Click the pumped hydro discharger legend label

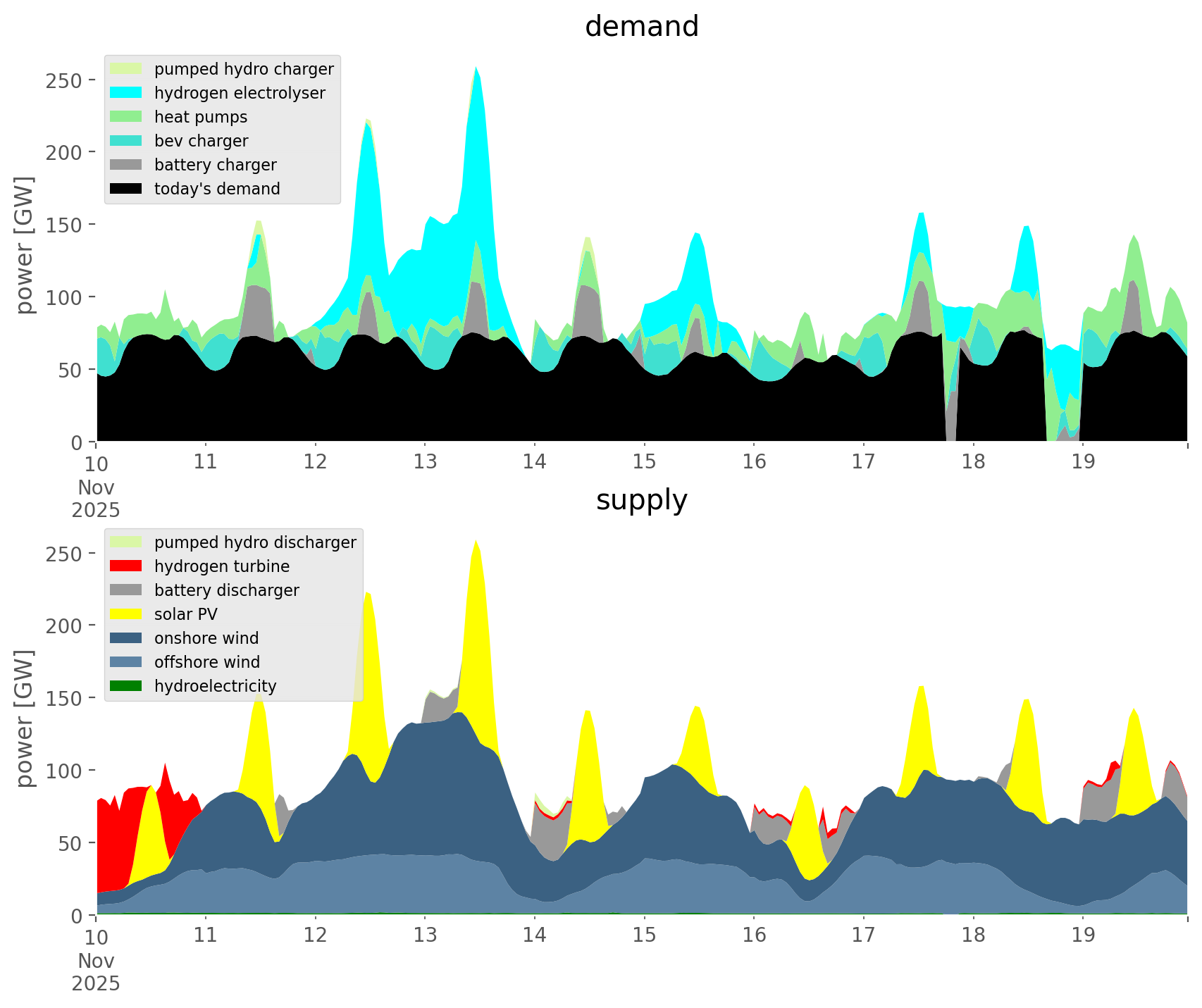click(x=255, y=542)
